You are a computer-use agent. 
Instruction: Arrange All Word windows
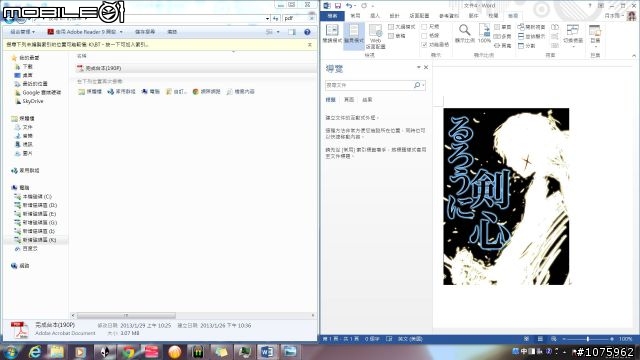(531, 36)
